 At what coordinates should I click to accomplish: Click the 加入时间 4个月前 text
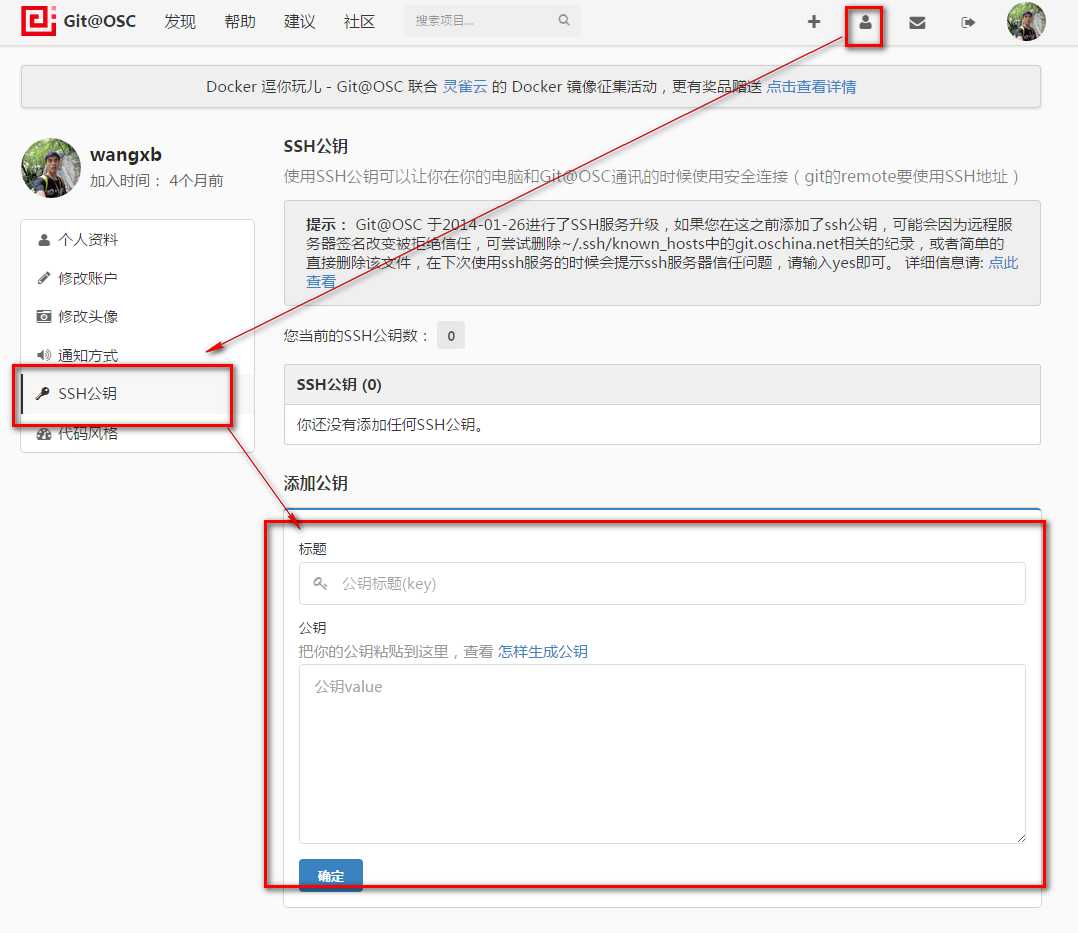[x=157, y=181]
